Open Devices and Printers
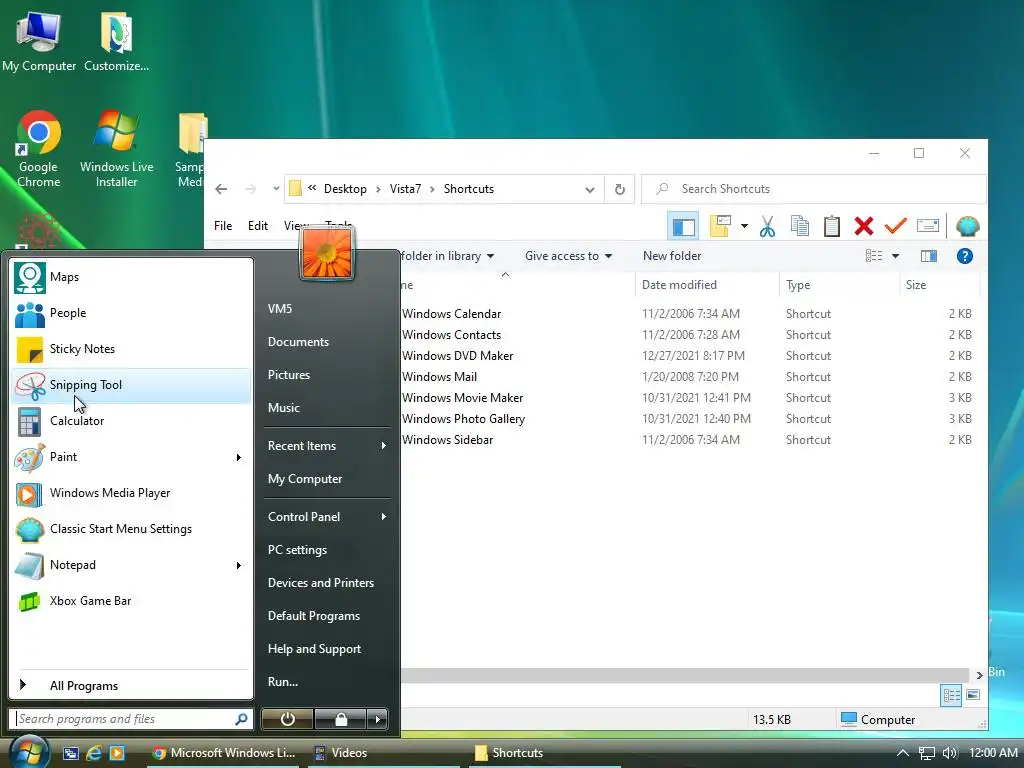1024x768 pixels. coord(328,583)
